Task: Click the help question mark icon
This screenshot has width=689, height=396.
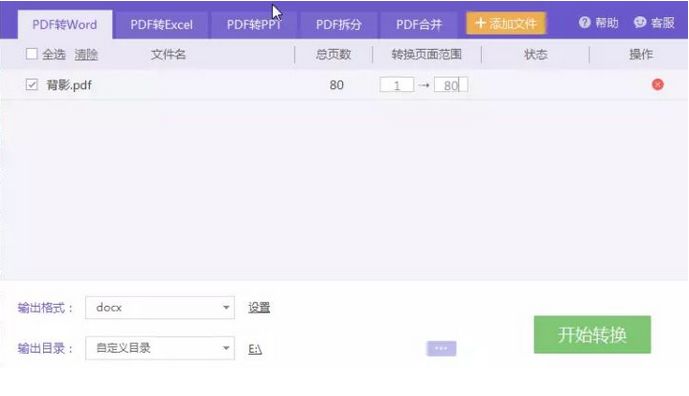Action: click(584, 22)
